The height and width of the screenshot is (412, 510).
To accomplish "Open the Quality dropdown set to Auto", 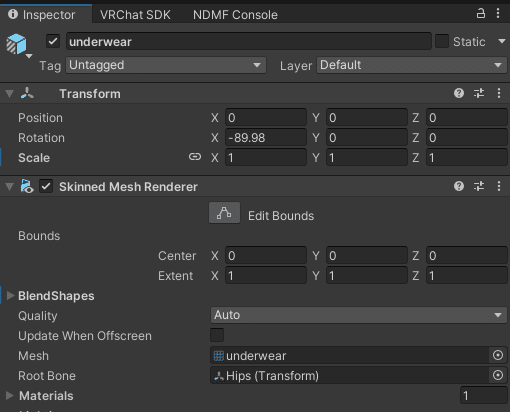I will click(359, 315).
